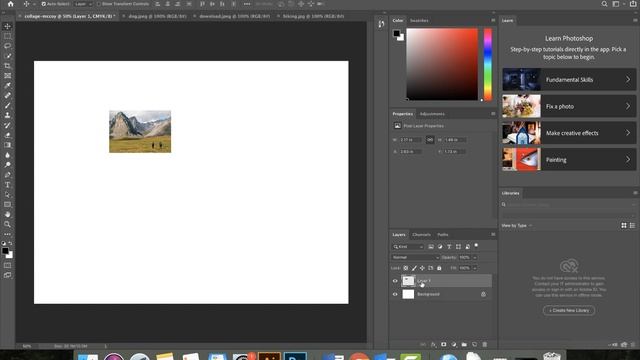Add a layer mask icon
This screenshot has height=360, width=640.
point(444,344)
